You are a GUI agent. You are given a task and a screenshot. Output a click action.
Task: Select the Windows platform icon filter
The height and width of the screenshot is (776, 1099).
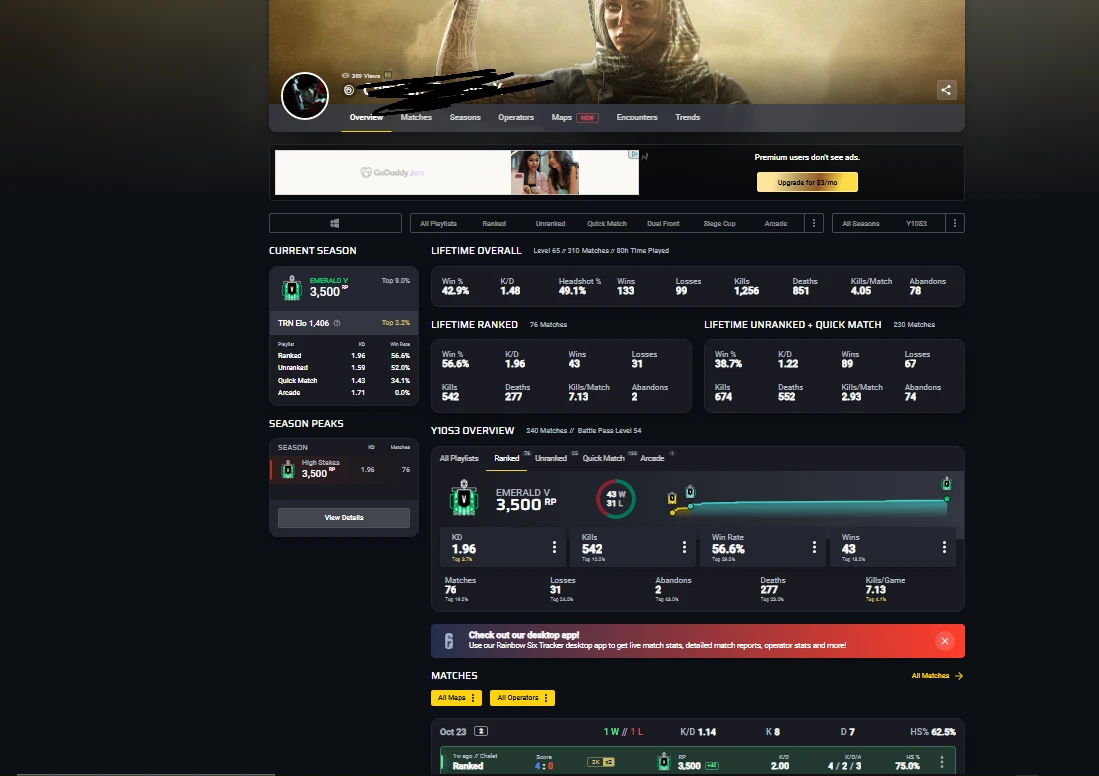(x=335, y=223)
